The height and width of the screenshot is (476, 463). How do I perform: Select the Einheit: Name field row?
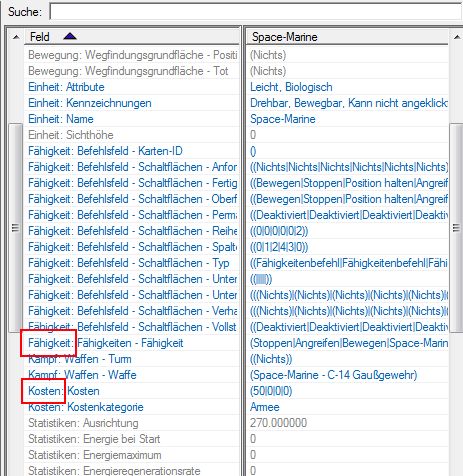[x=132, y=119]
